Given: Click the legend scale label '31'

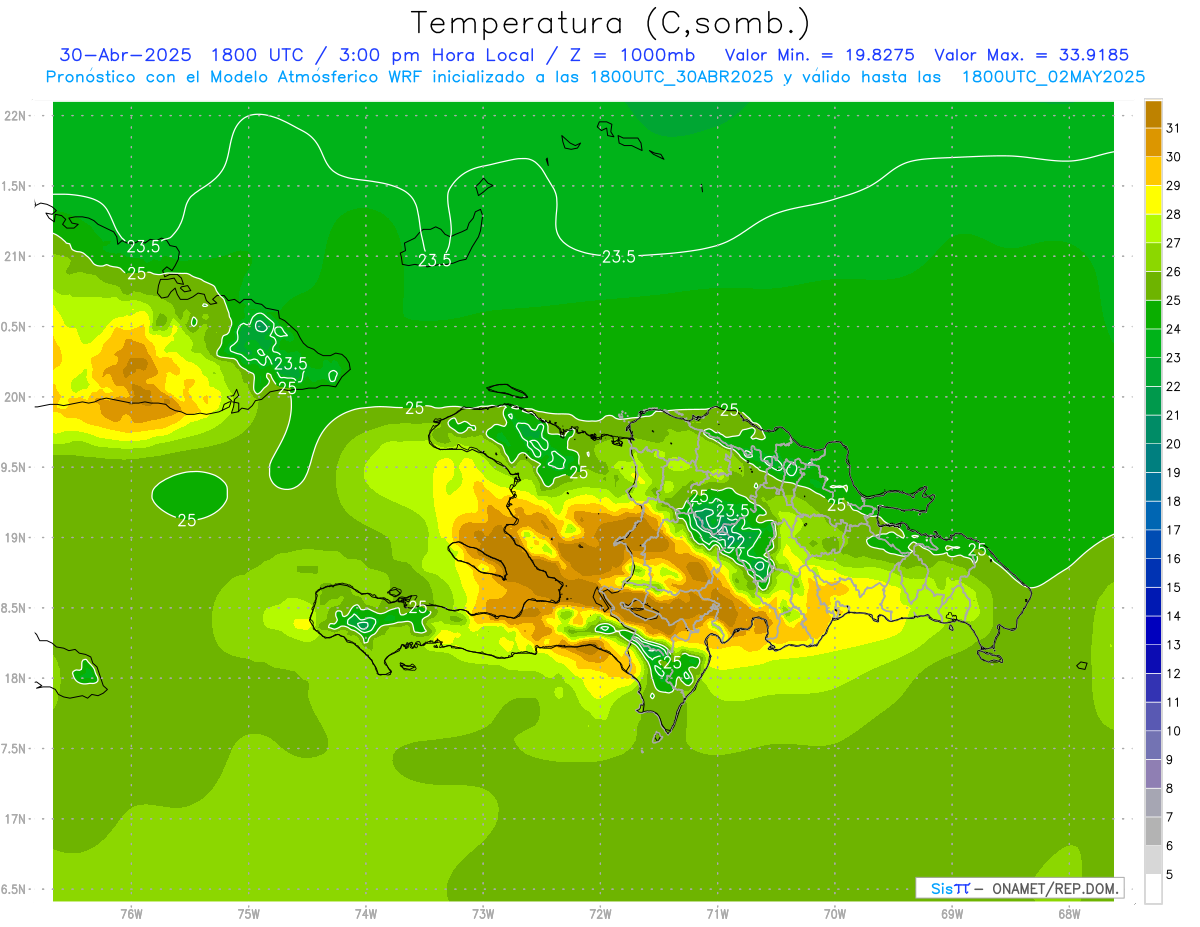Looking at the screenshot, I should (x=1174, y=128).
